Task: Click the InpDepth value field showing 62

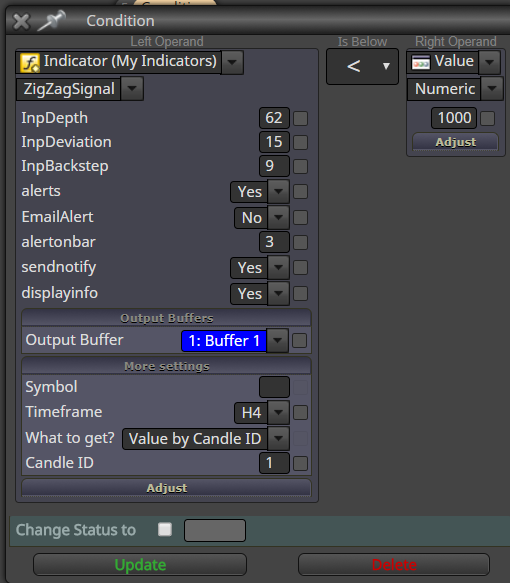Action: pos(274,118)
